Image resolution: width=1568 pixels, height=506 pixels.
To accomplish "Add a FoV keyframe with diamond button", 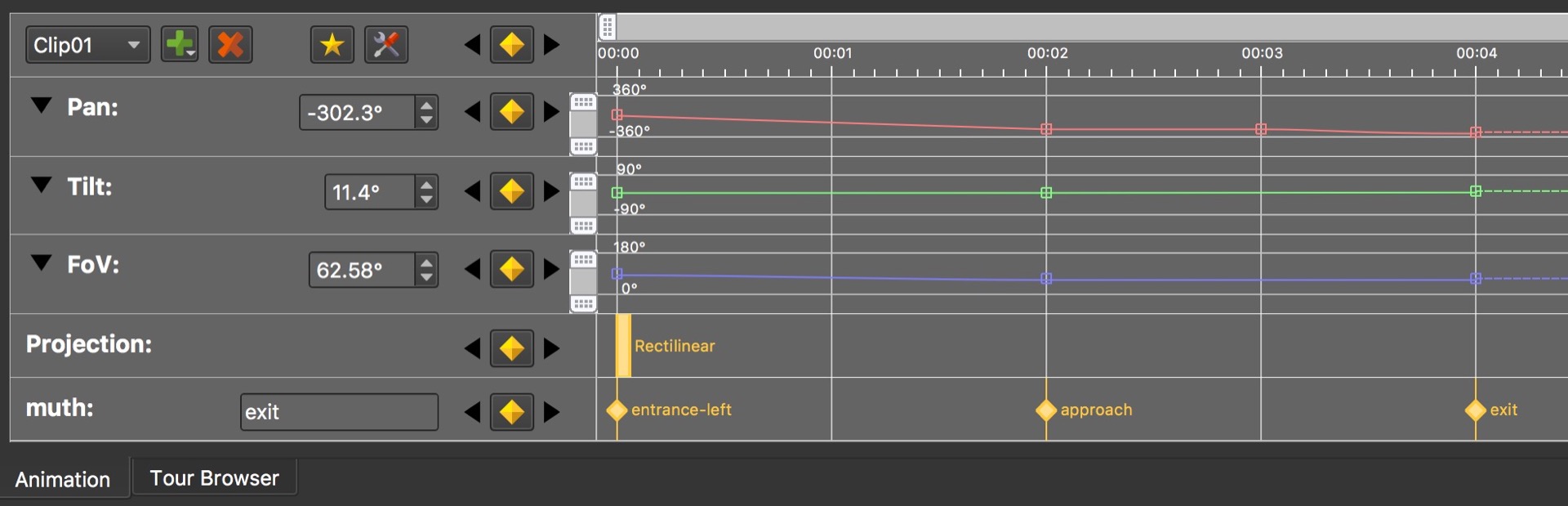I will tap(512, 269).
